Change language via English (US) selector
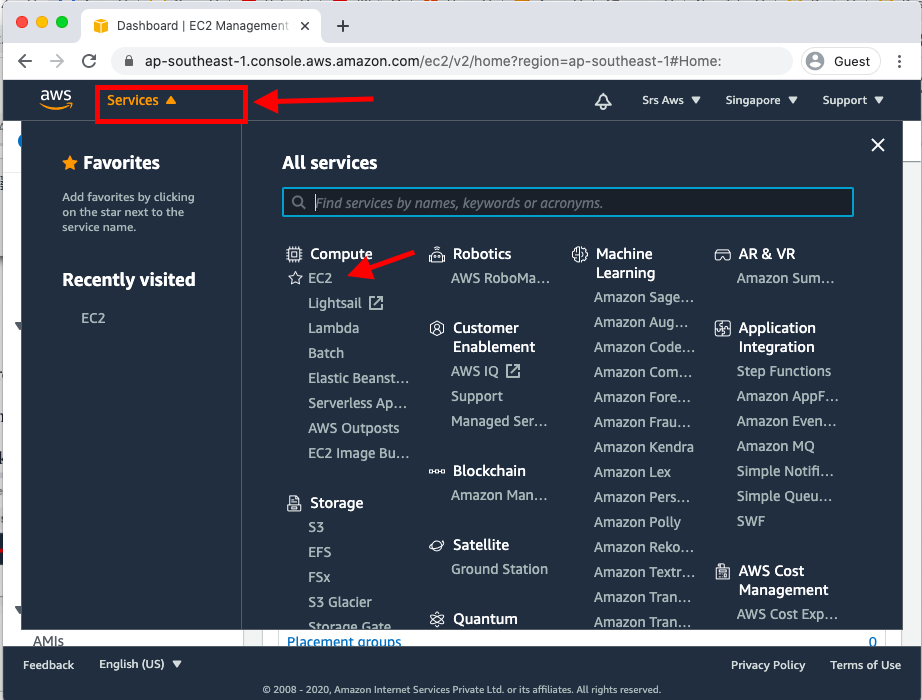Screen dimensions: 922x700 click(x=140, y=664)
